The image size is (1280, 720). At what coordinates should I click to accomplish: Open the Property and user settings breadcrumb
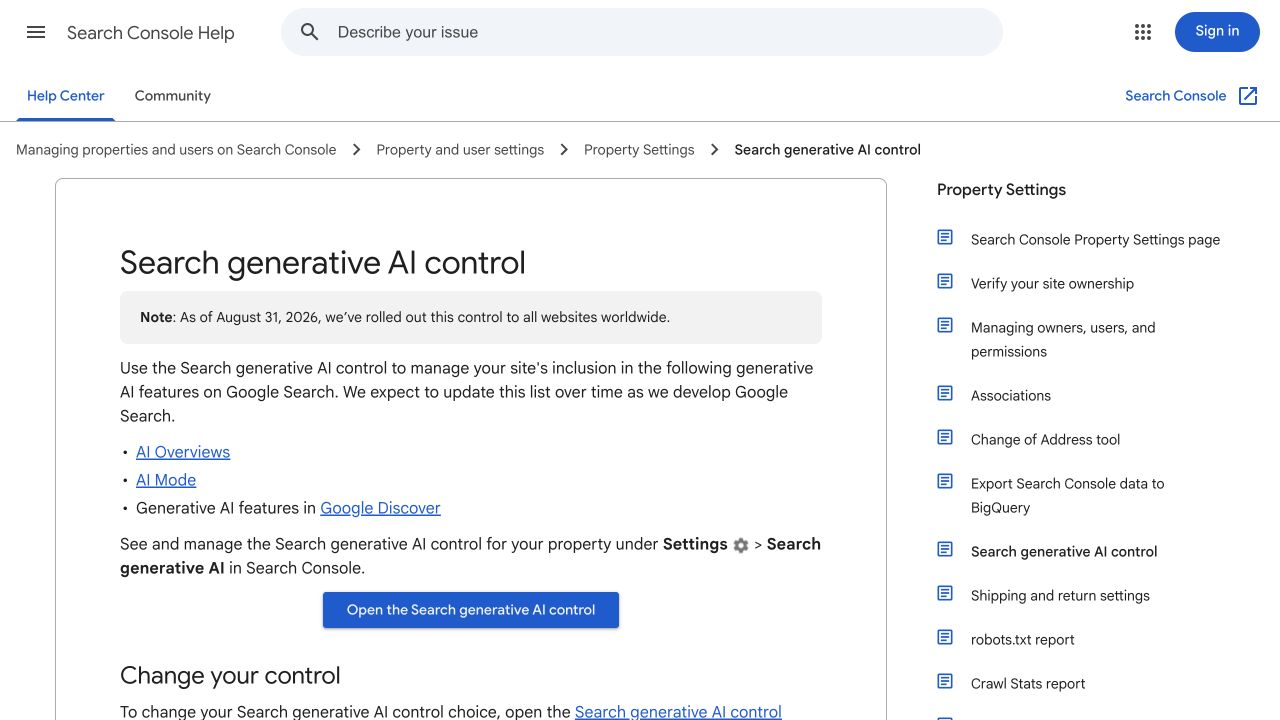(x=460, y=150)
